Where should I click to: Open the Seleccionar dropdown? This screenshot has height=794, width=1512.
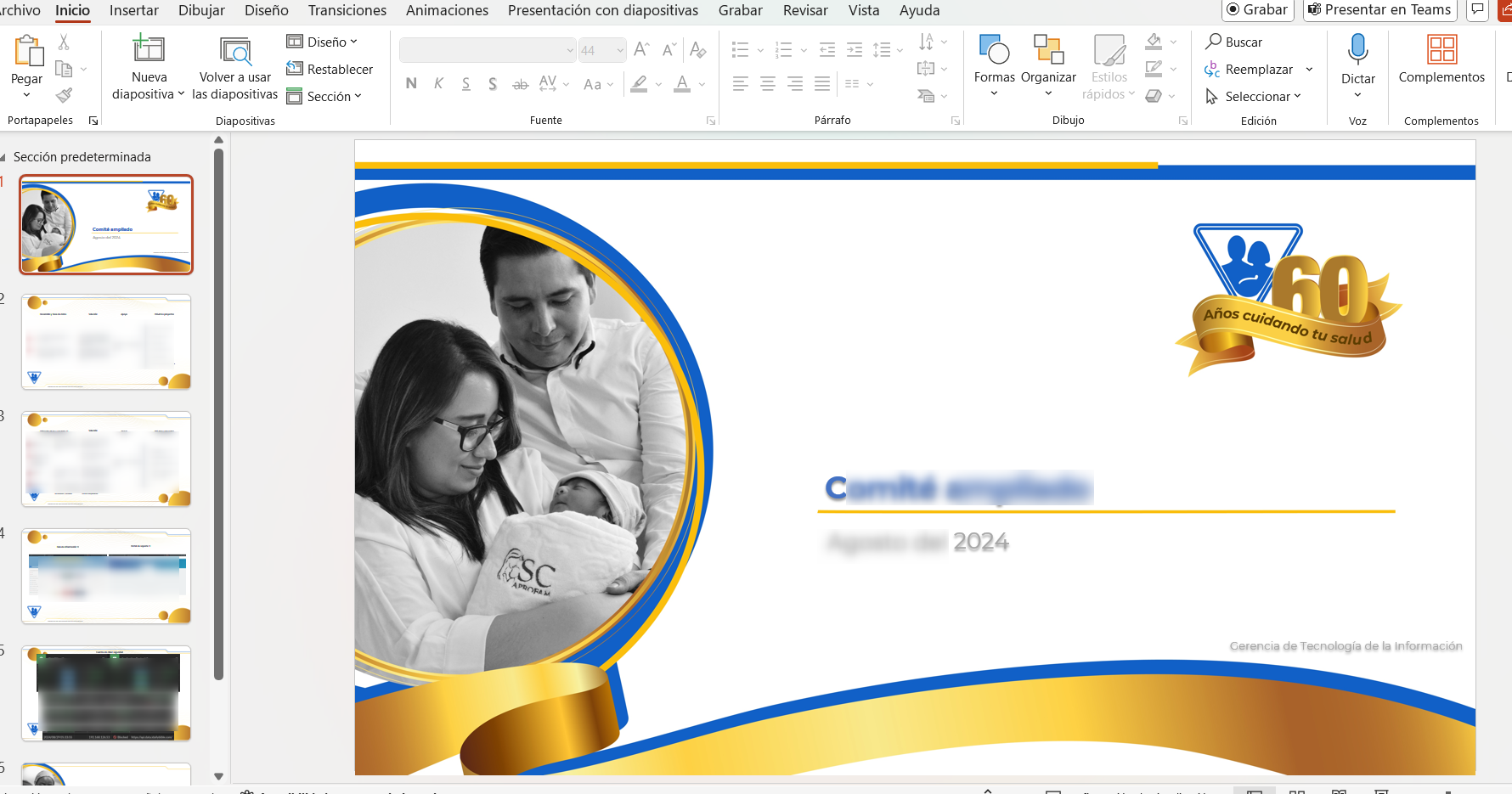pyautogui.click(x=1253, y=96)
